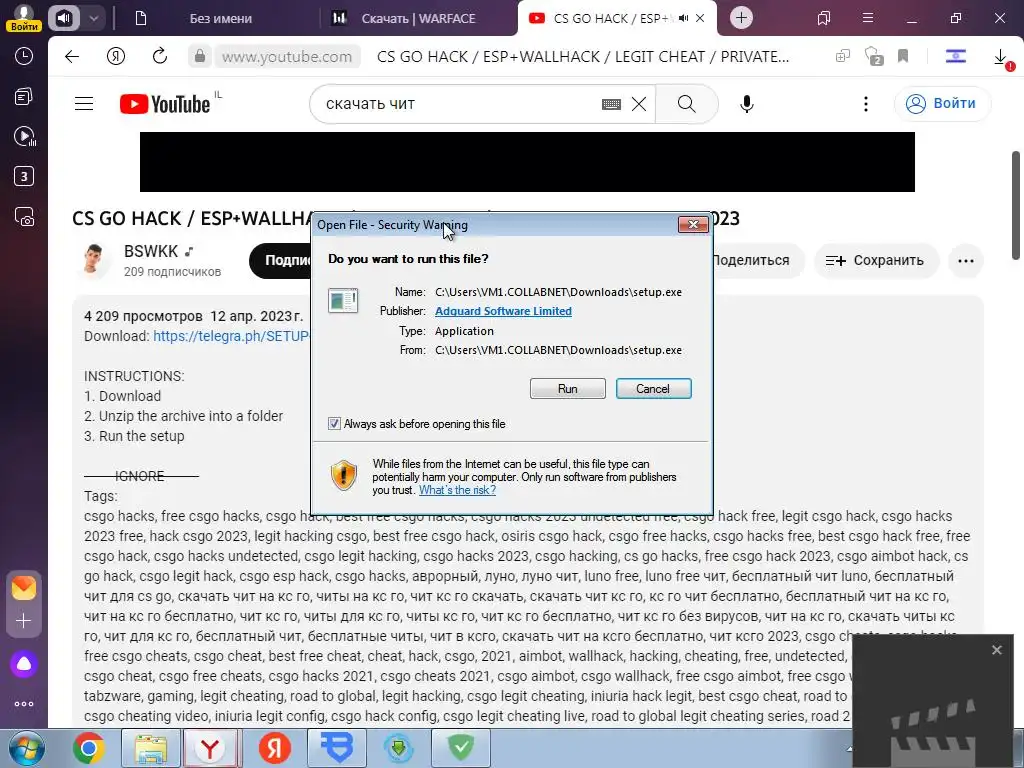Open the sidebar three-dots more menu

point(24,704)
